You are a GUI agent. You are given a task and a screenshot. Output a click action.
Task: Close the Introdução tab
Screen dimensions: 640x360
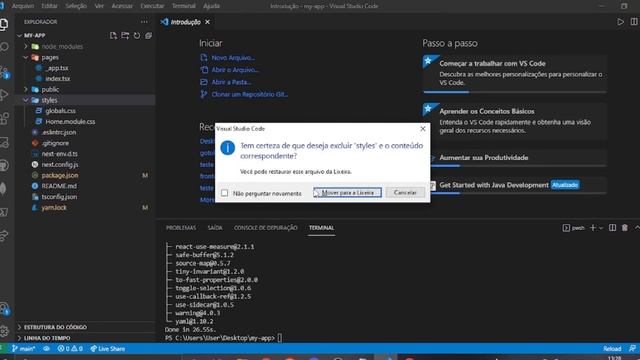207,22
